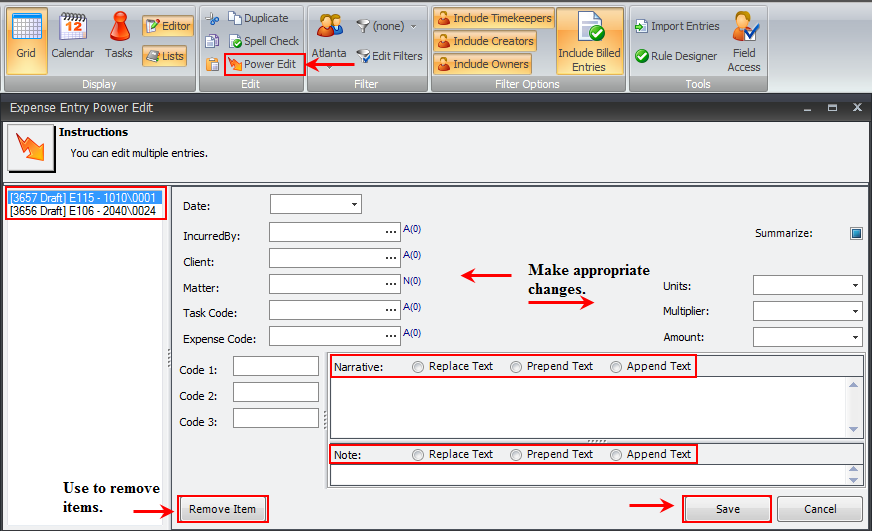
Task: Select Replace Text for Narrative
Action: click(x=418, y=367)
